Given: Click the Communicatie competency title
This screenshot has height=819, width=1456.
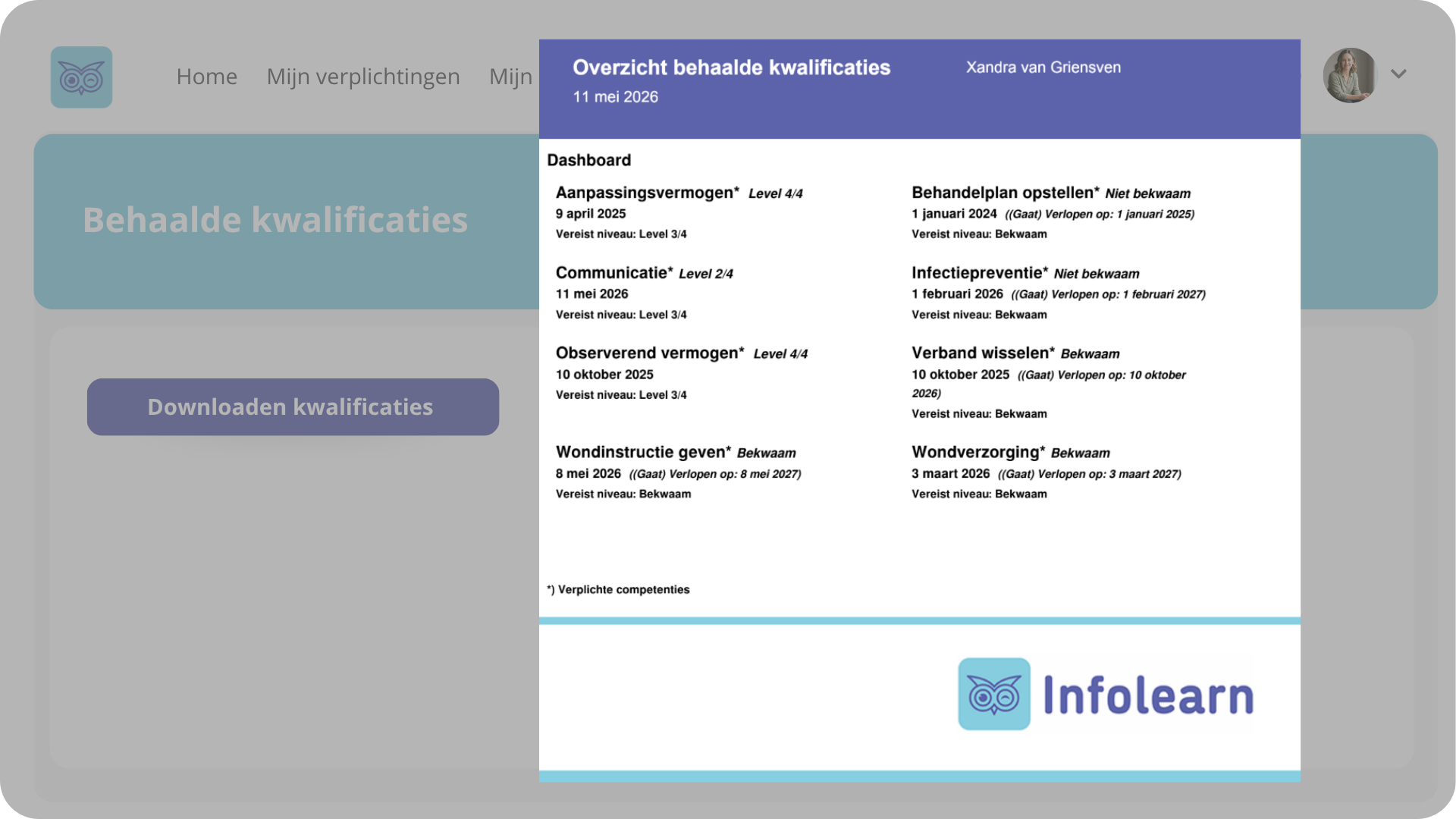Looking at the screenshot, I should click(614, 273).
